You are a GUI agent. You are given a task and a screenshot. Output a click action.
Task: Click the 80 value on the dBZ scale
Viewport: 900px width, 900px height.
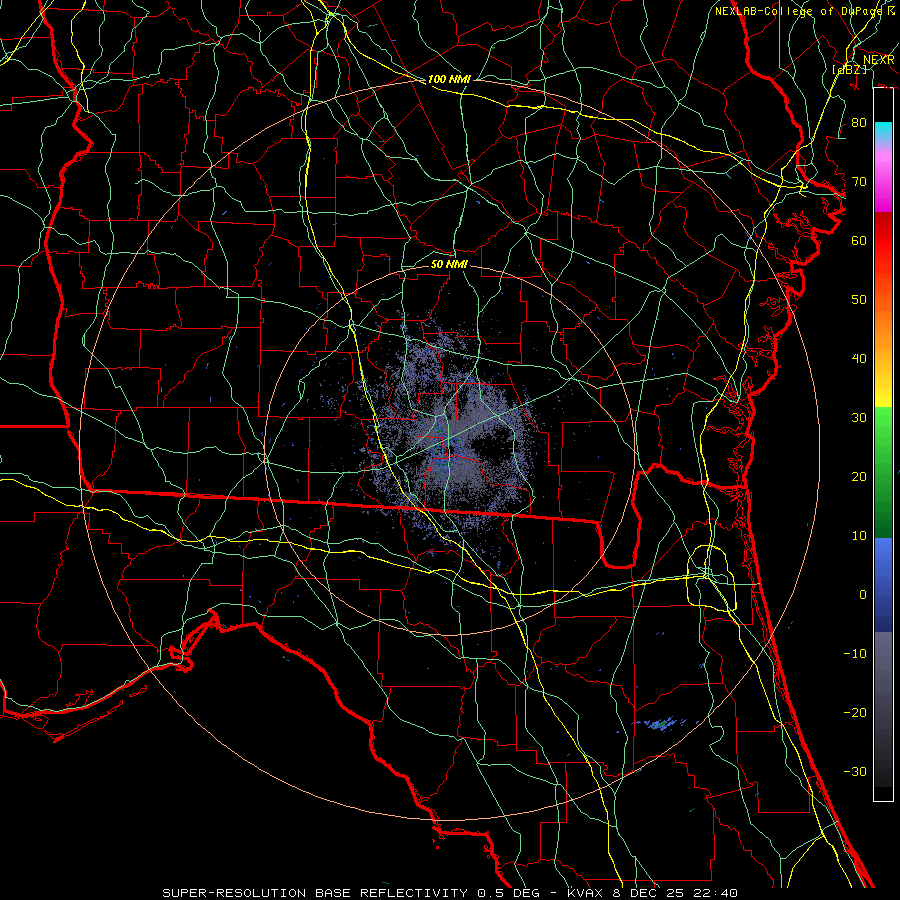pos(859,122)
